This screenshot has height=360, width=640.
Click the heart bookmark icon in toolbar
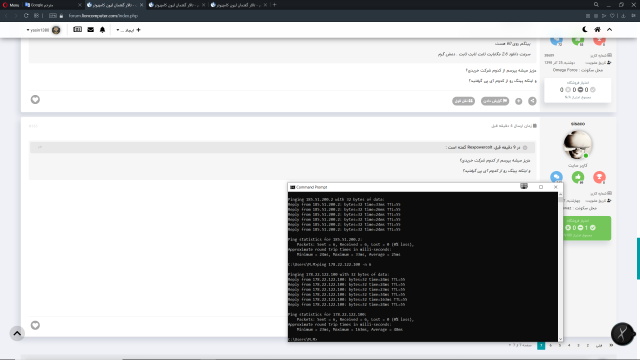(x=612, y=16)
